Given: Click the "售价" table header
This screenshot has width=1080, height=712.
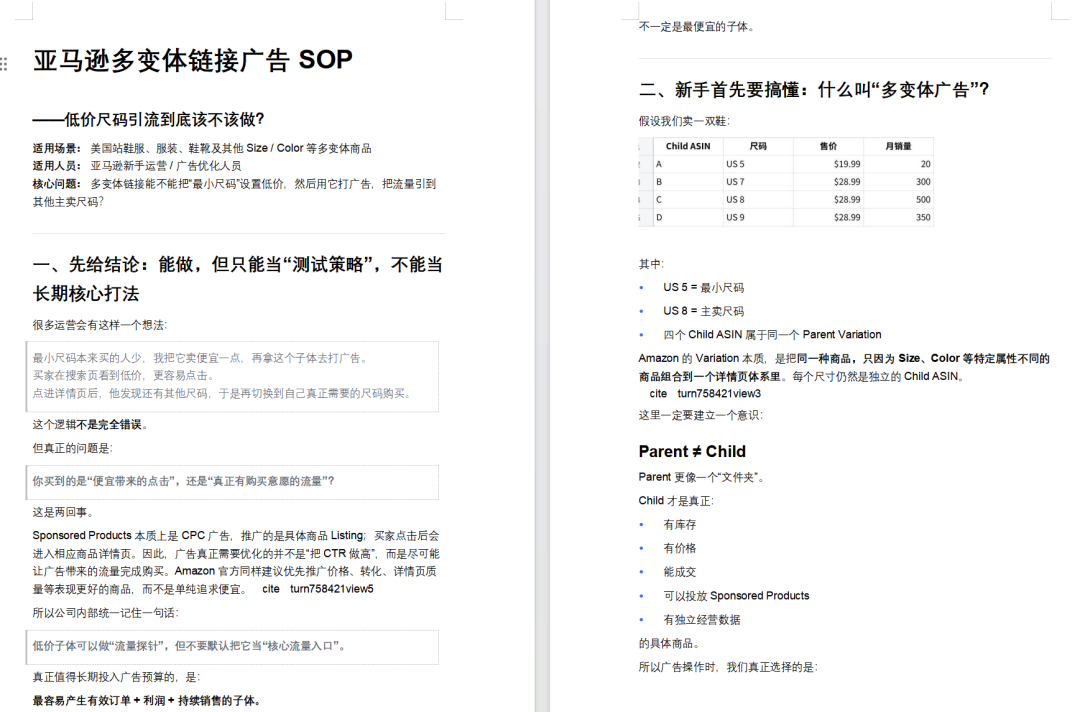Looking at the screenshot, I should coord(828,146).
